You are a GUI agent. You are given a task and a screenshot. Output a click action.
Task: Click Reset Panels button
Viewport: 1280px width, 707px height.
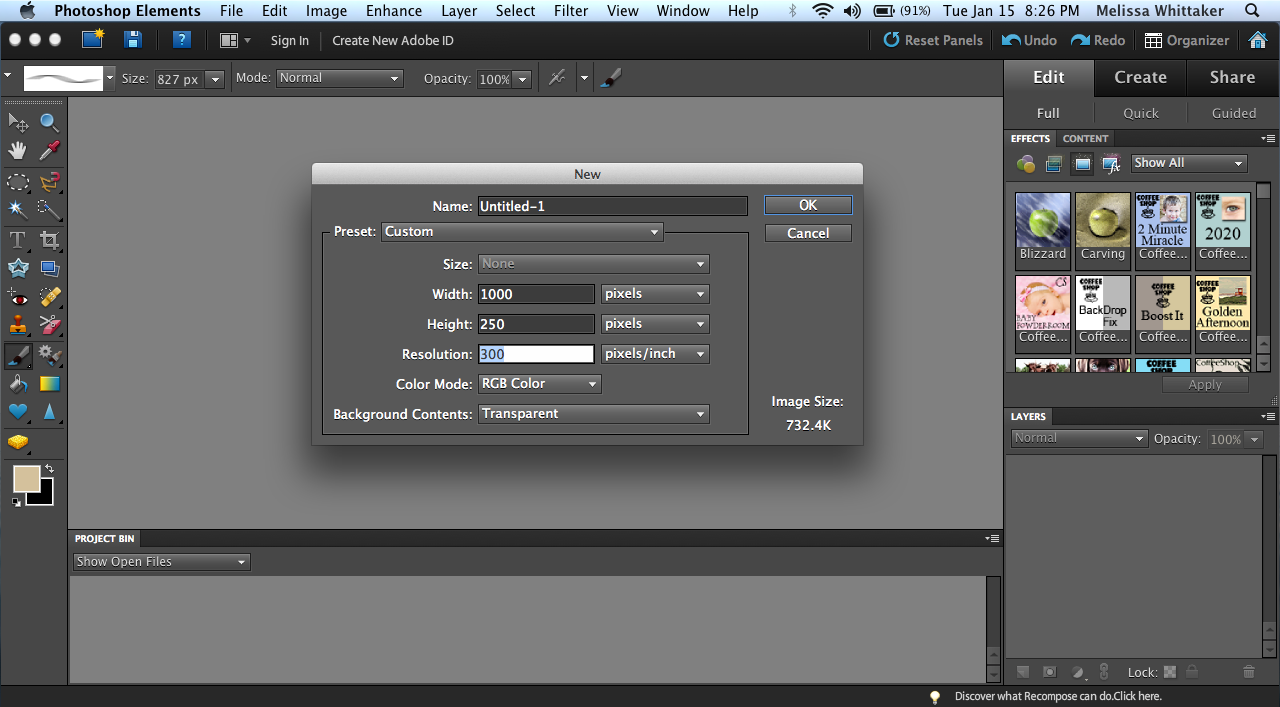coord(933,40)
